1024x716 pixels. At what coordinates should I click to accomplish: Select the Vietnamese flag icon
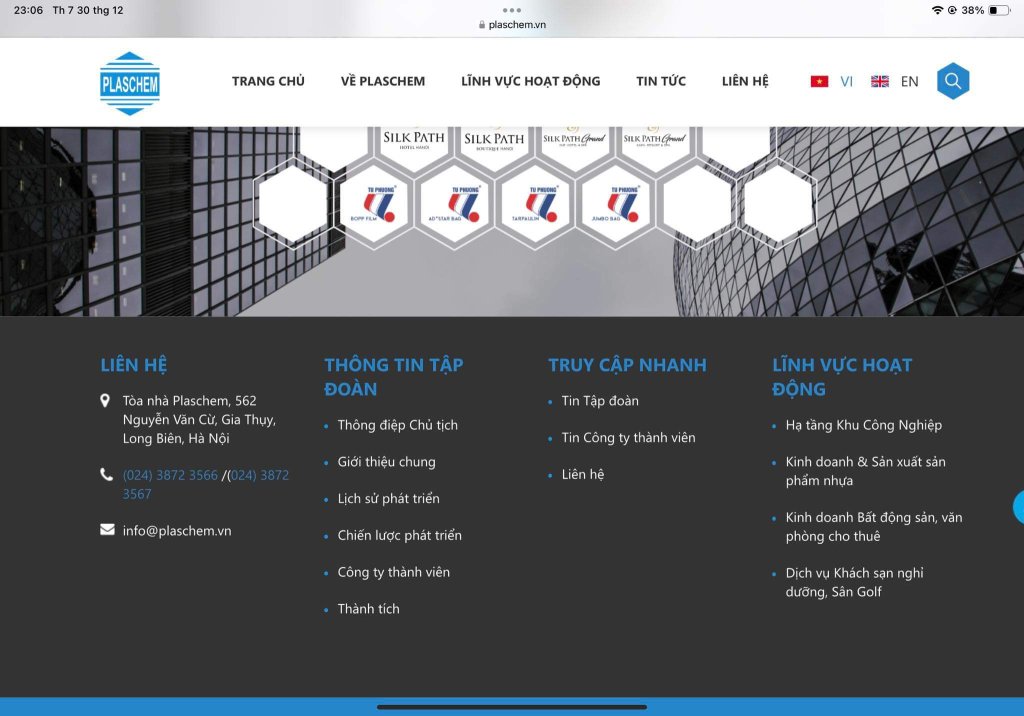coord(819,81)
